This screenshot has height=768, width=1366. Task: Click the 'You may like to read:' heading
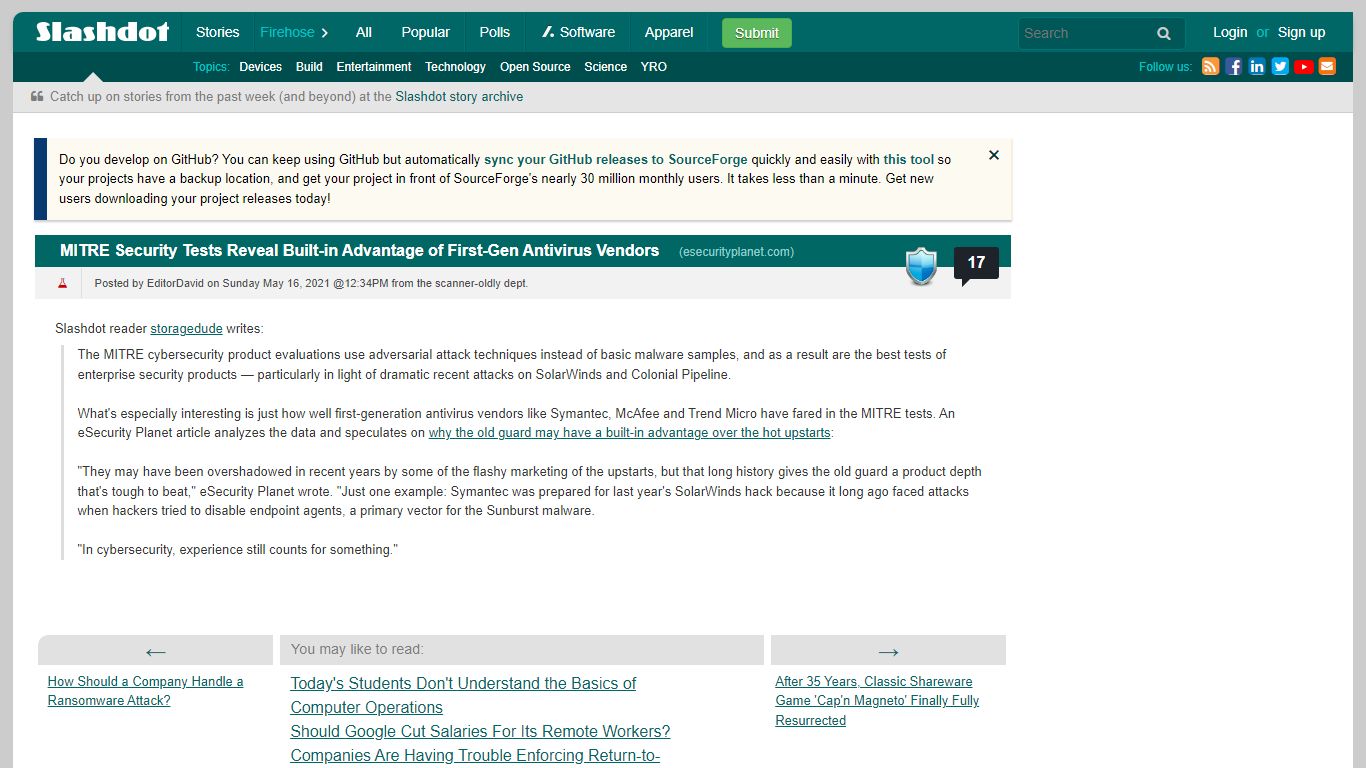pyautogui.click(x=357, y=649)
